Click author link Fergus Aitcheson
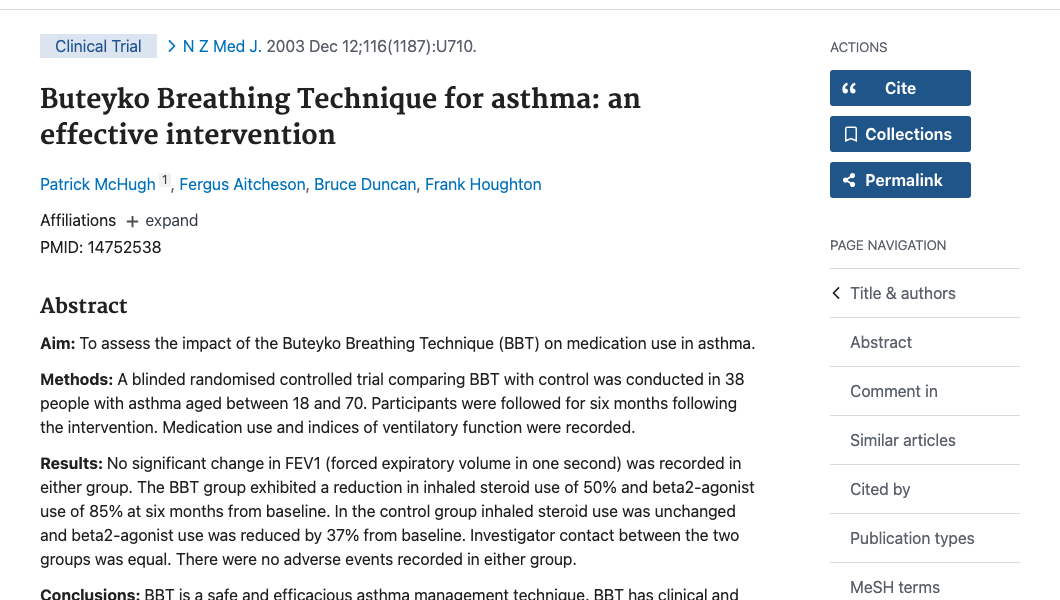This screenshot has width=1060, height=600. pos(242,184)
